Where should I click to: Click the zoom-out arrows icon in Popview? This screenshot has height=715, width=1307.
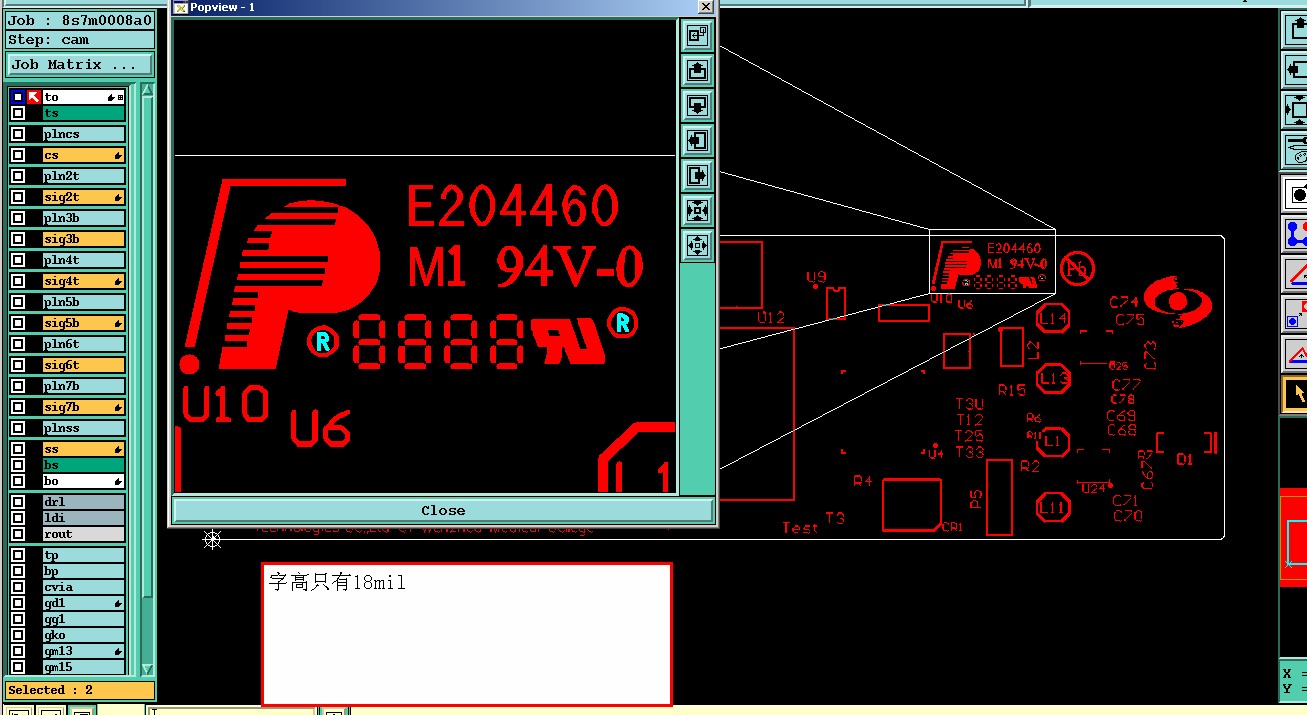tap(697, 246)
